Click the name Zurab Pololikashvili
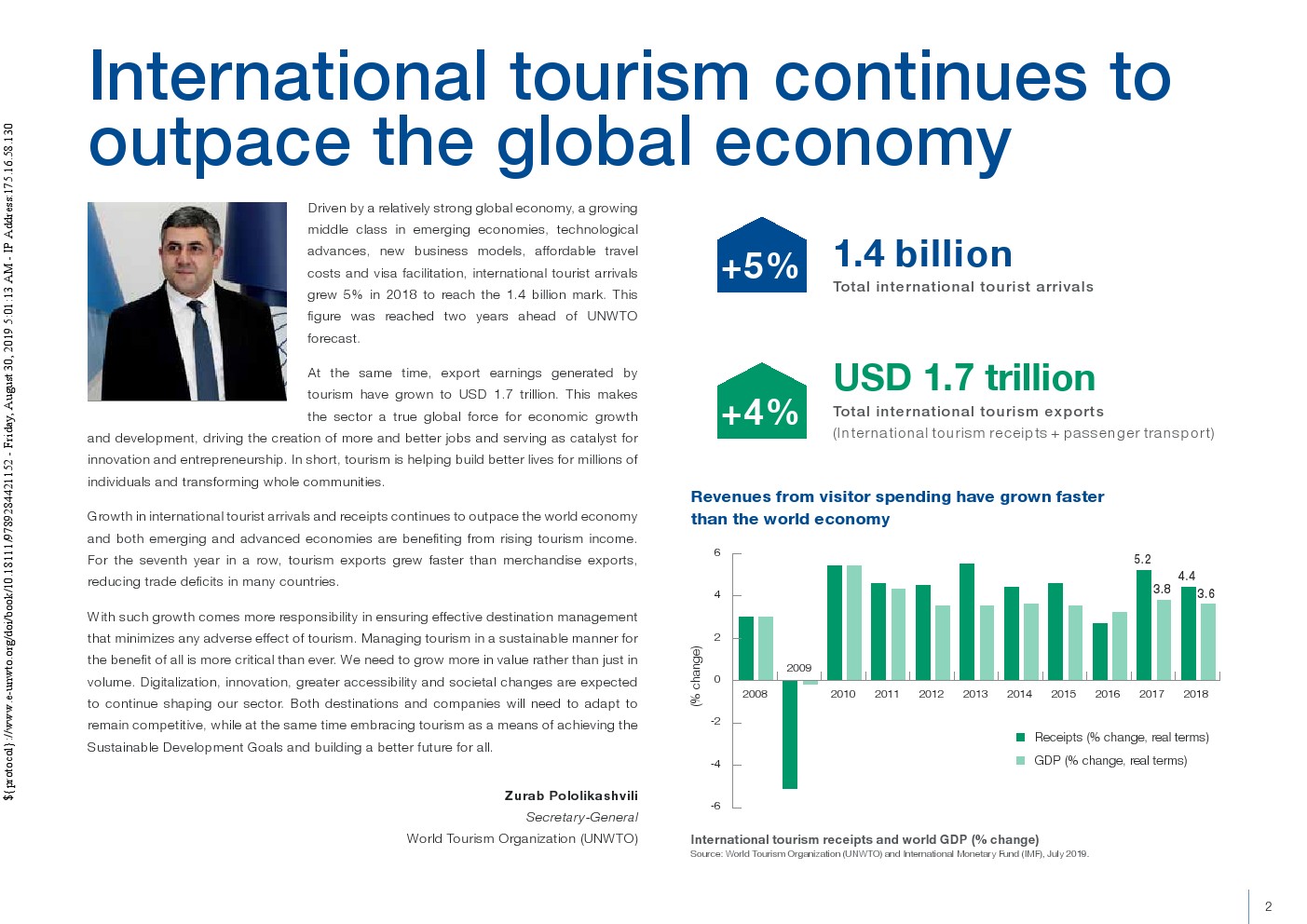Image resolution: width=1307 pixels, height=924 pixels. pyautogui.click(x=571, y=795)
